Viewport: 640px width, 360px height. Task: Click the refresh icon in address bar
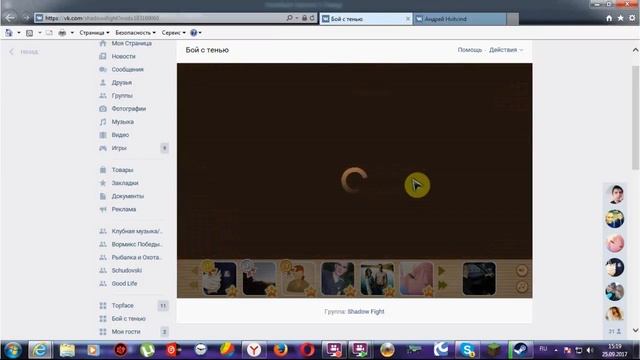pyautogui.click(x=312, y=18)
